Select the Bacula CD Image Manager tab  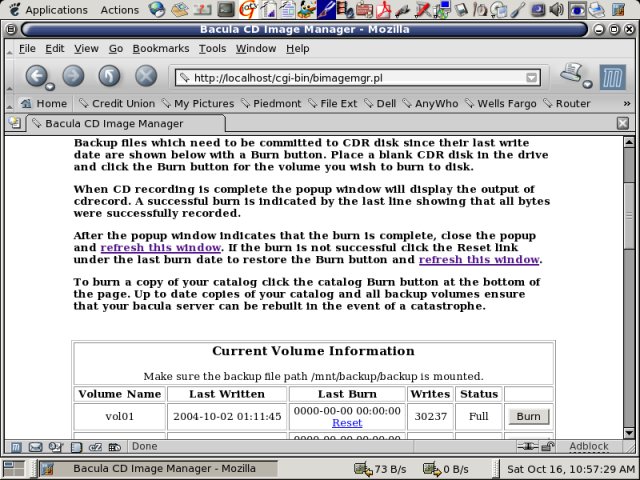pos(126,123)
